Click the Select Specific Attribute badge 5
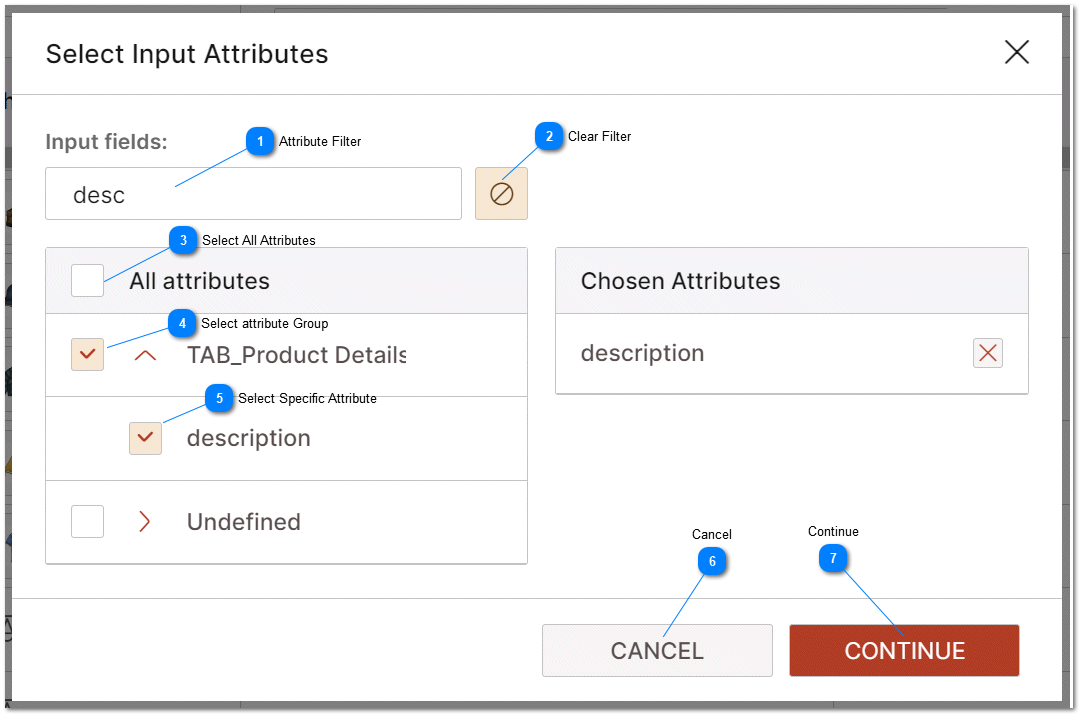The image size is (1082, 717). [x=219, y=398]
